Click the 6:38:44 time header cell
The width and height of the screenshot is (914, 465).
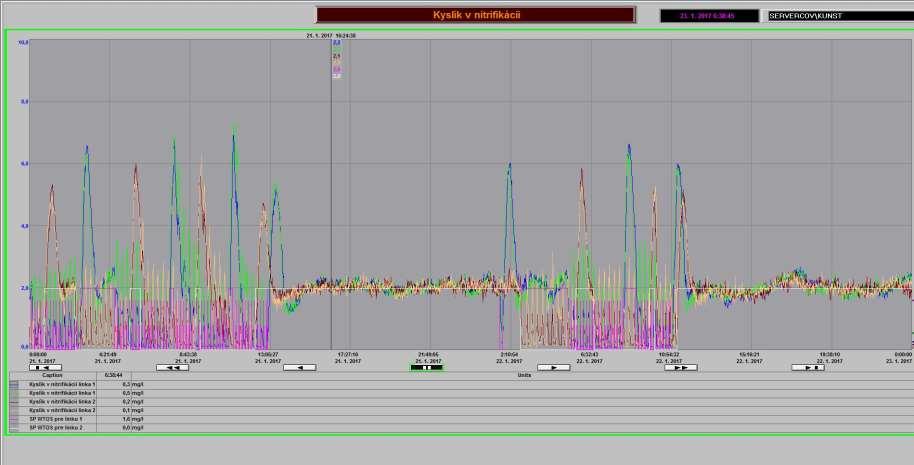(x=114, y=375)
